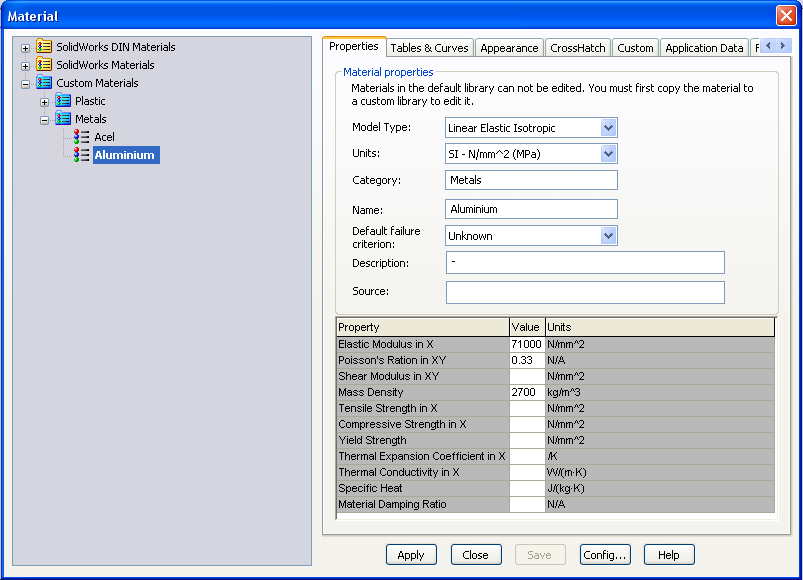This screenshot has width=803, height=580.
Task: Click the Custom Materials library icon
Action: [x=44, y=82]
